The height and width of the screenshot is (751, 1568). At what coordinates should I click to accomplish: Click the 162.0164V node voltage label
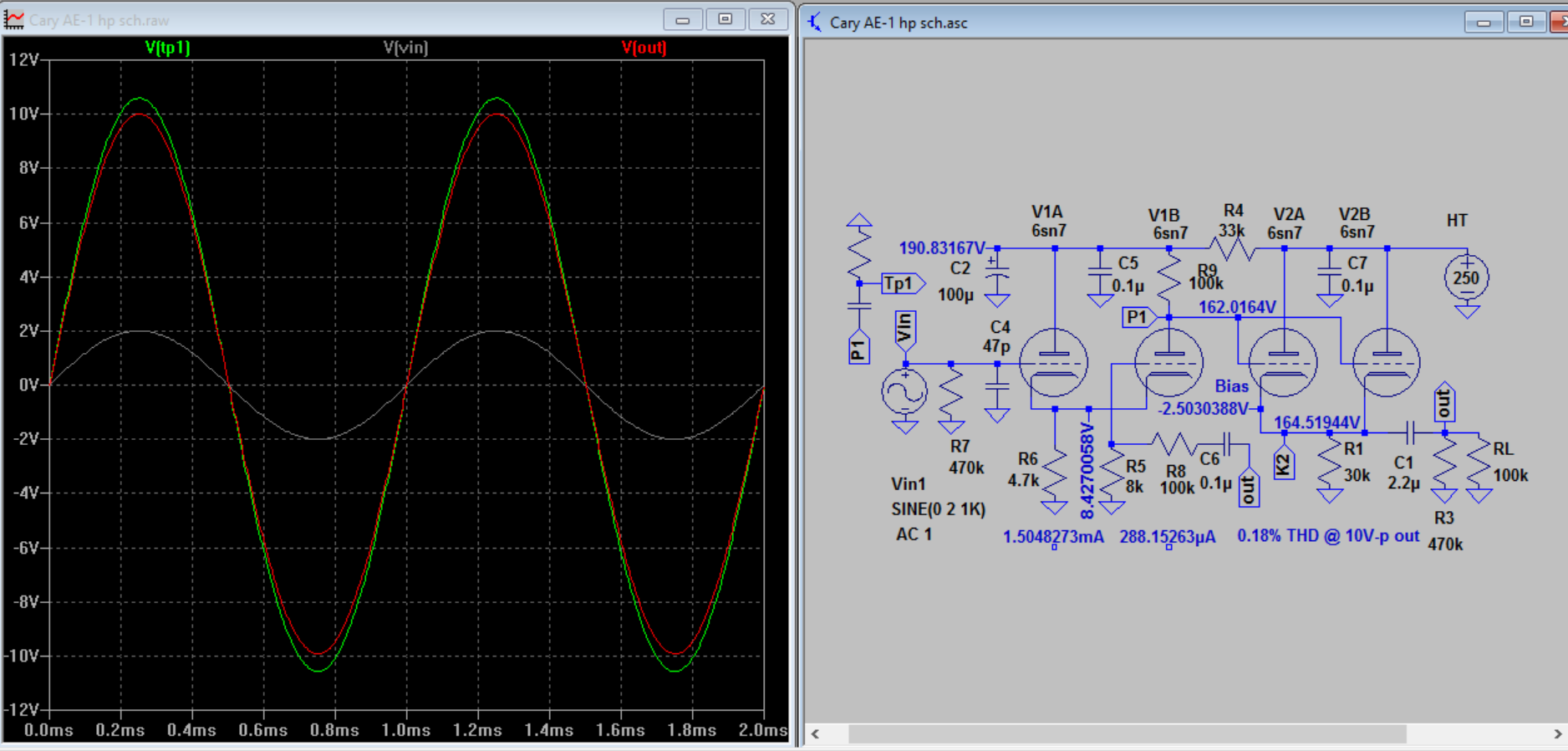pos(1237,307)
